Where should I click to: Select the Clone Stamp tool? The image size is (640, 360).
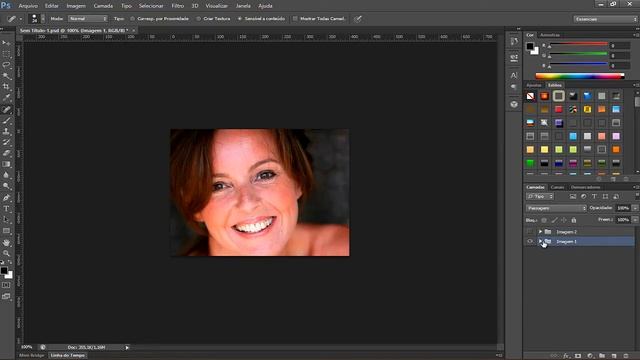(6, 131)
